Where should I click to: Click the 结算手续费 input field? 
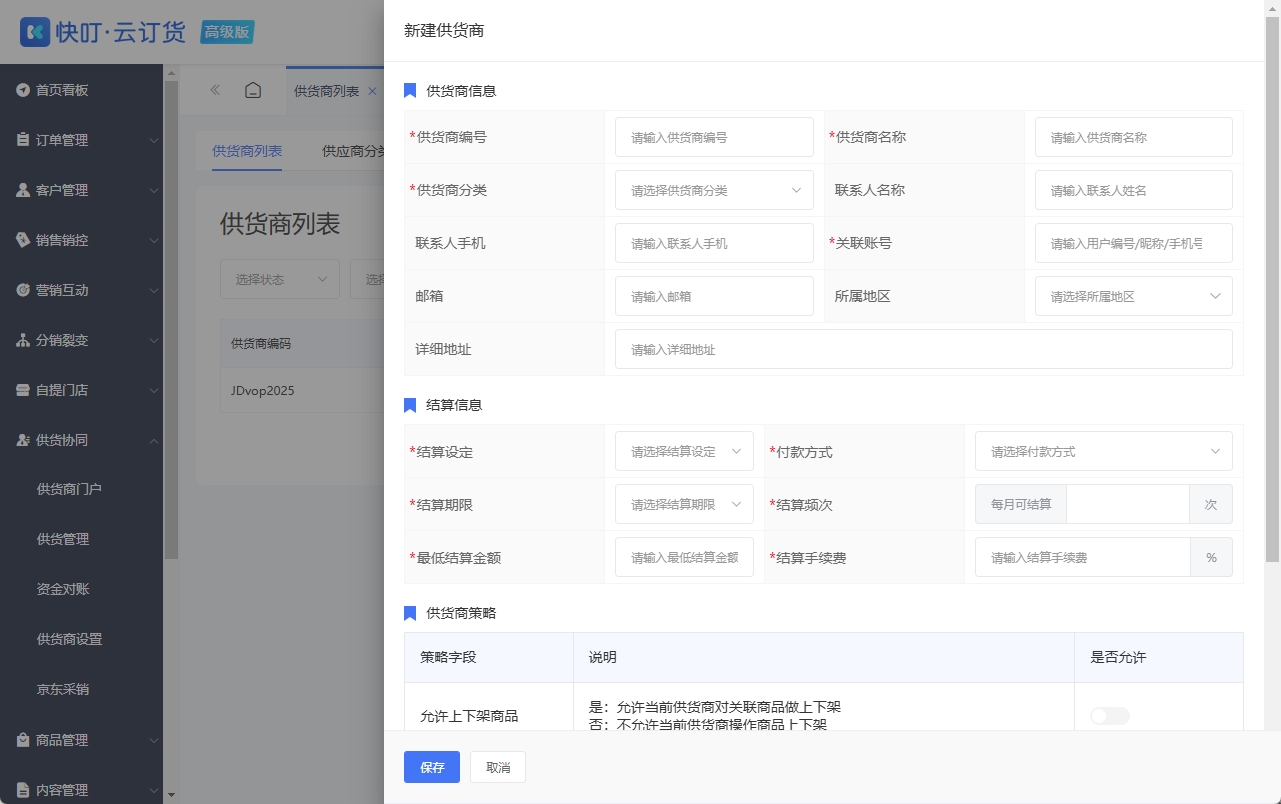point(1083,557)
